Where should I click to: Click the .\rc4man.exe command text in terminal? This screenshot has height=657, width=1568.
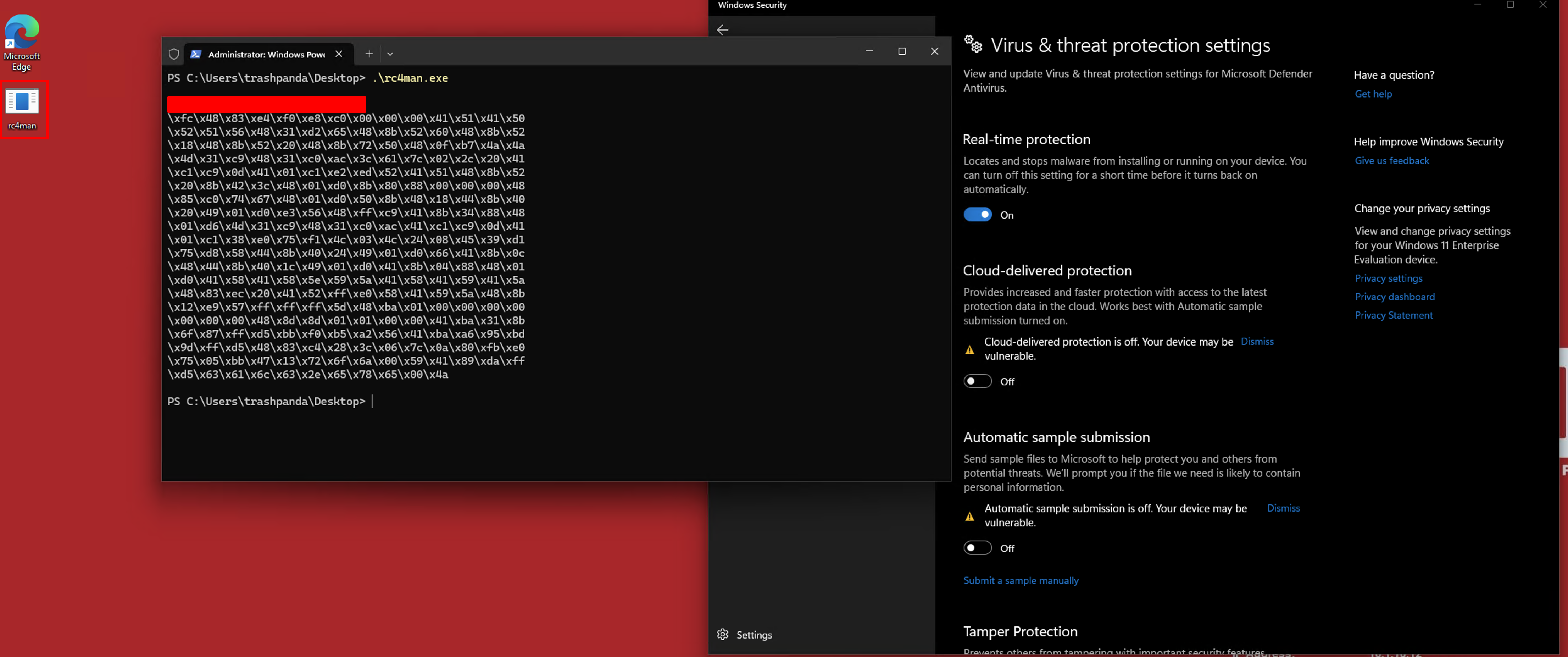[410, 78]
